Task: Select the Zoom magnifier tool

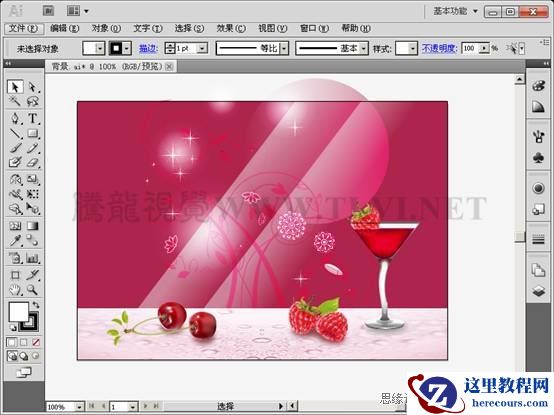Action: [x=33, y=290]
